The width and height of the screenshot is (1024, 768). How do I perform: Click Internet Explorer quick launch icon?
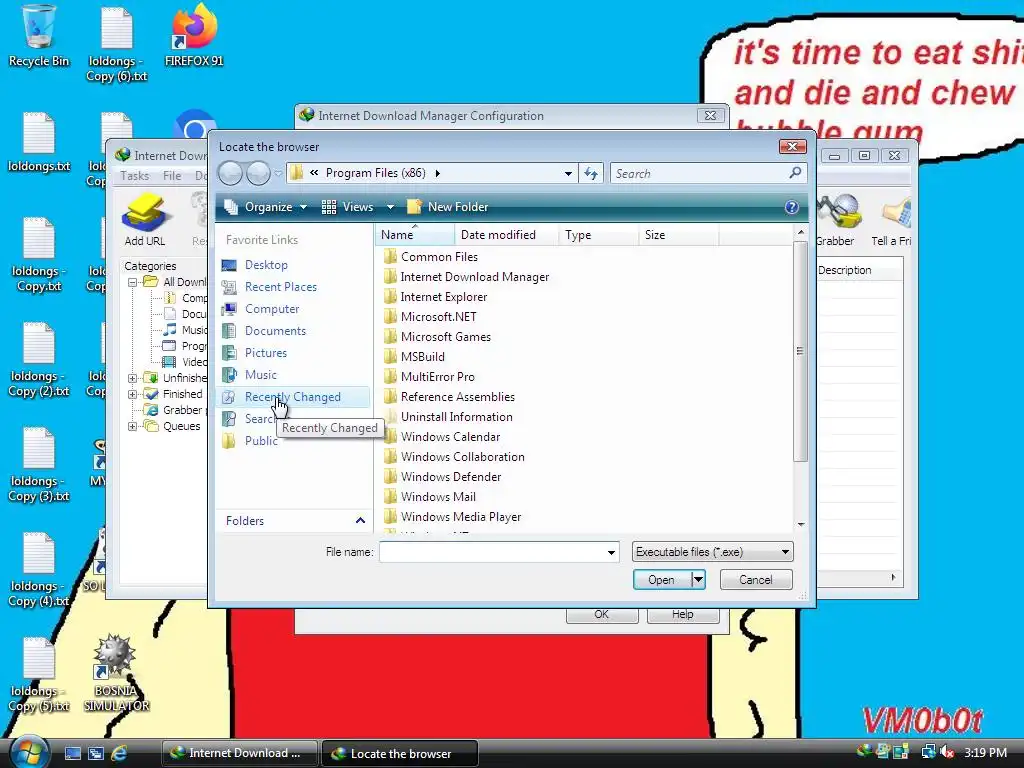(x=118, y=753)
